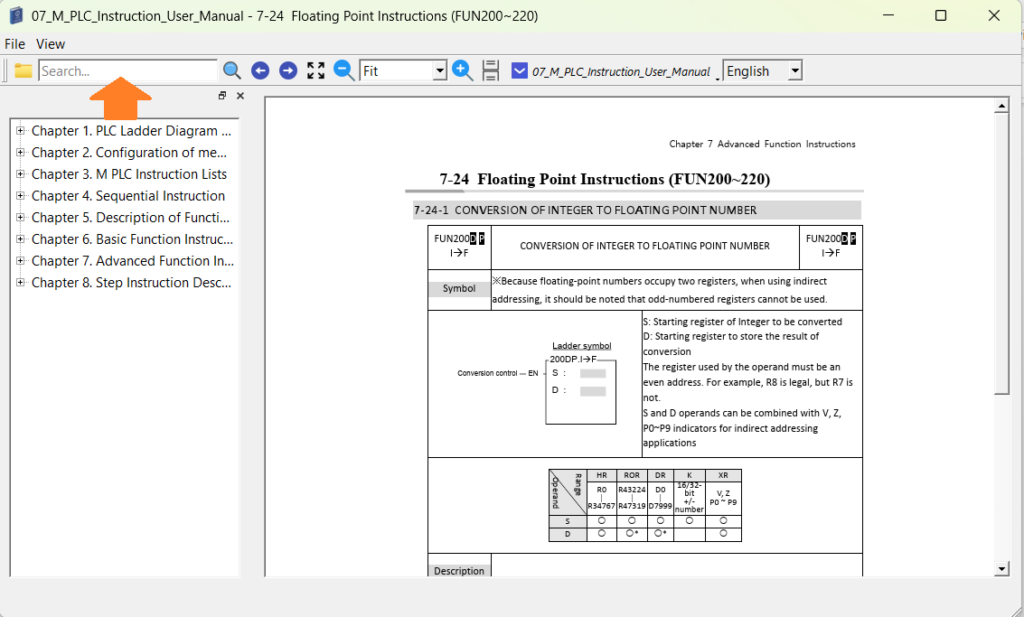1024x617 pixels.
Task: Expand Chapter 1 PLC Ladder Diagram node
Action: click(x=20, y=131)
